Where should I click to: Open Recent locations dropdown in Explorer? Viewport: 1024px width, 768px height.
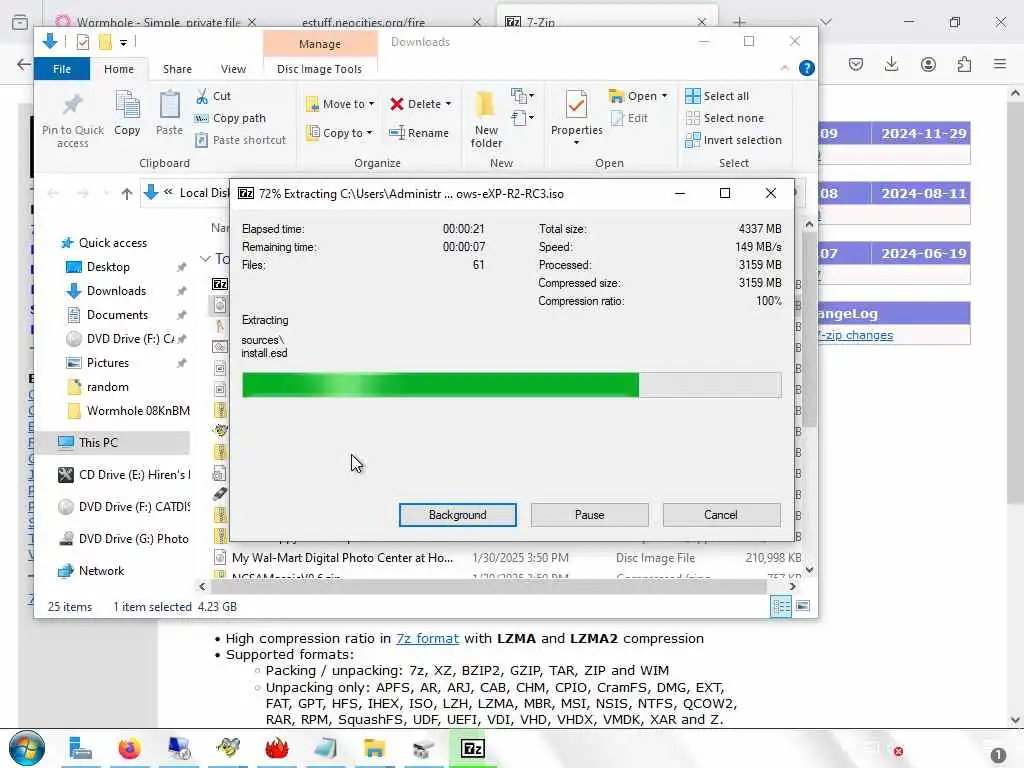pyautogui.click(x=106, y=193)
